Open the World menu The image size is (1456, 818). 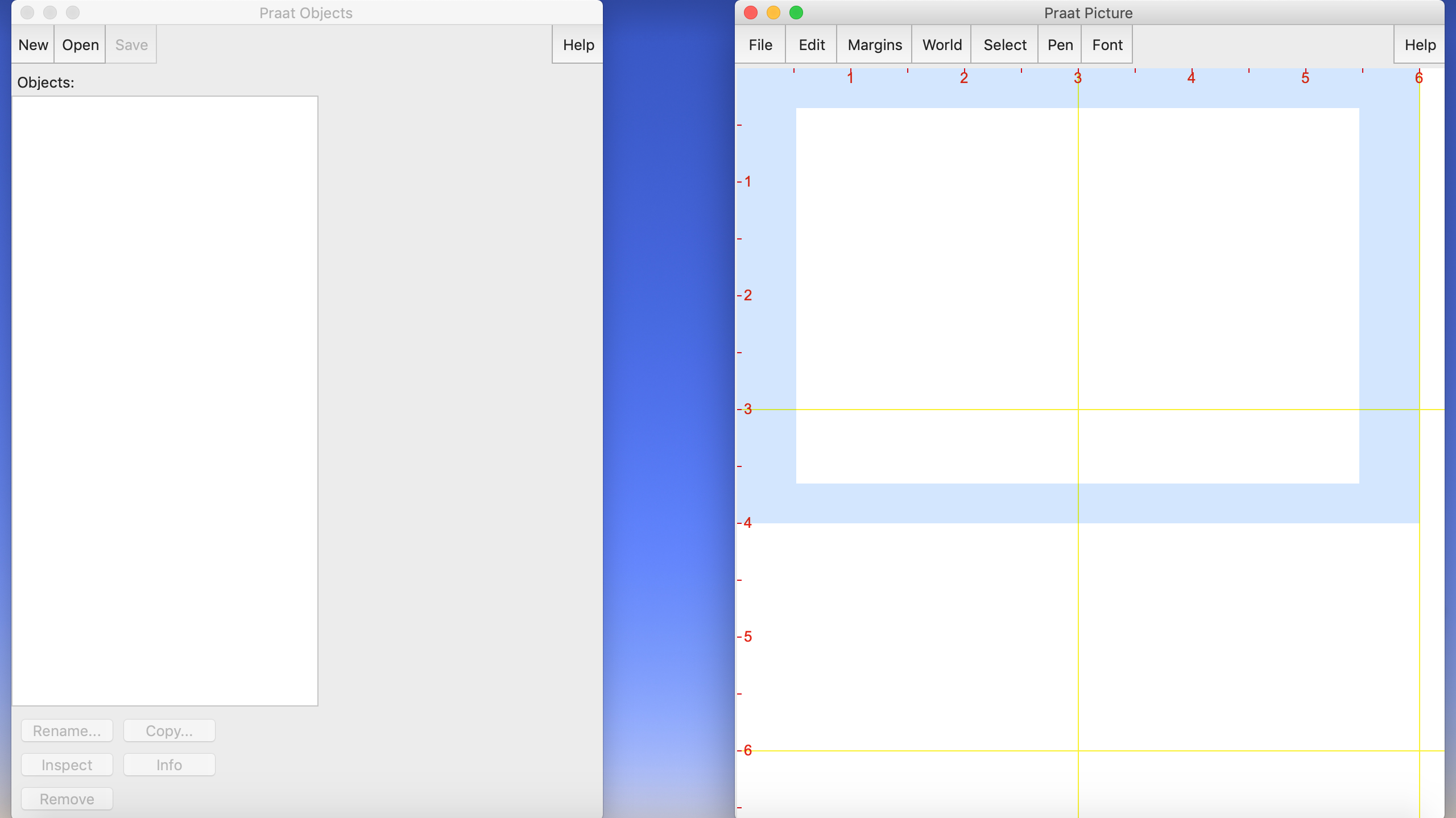click(942, 44)
